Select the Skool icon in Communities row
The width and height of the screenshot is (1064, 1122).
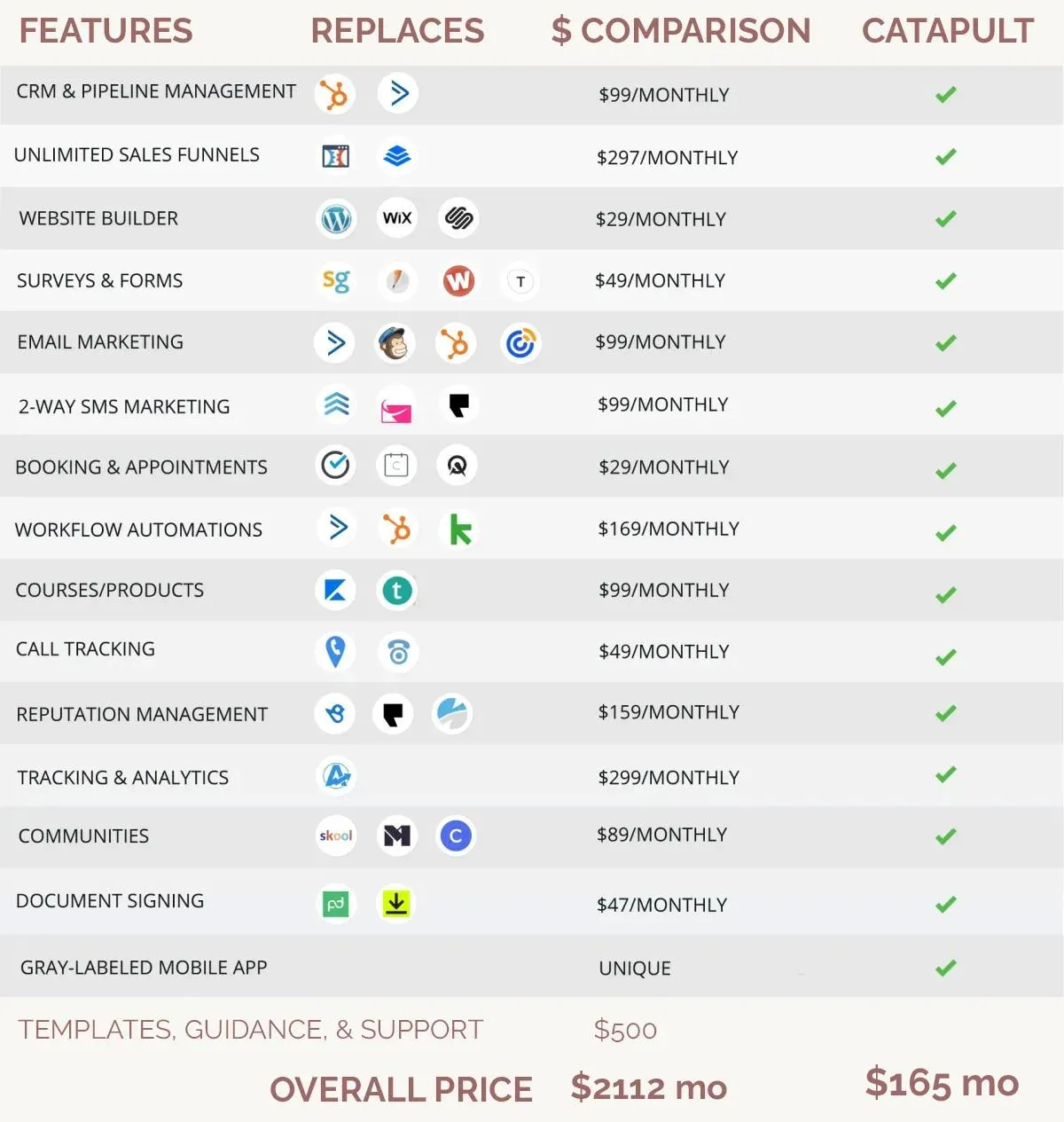click(x=336, y=836)
